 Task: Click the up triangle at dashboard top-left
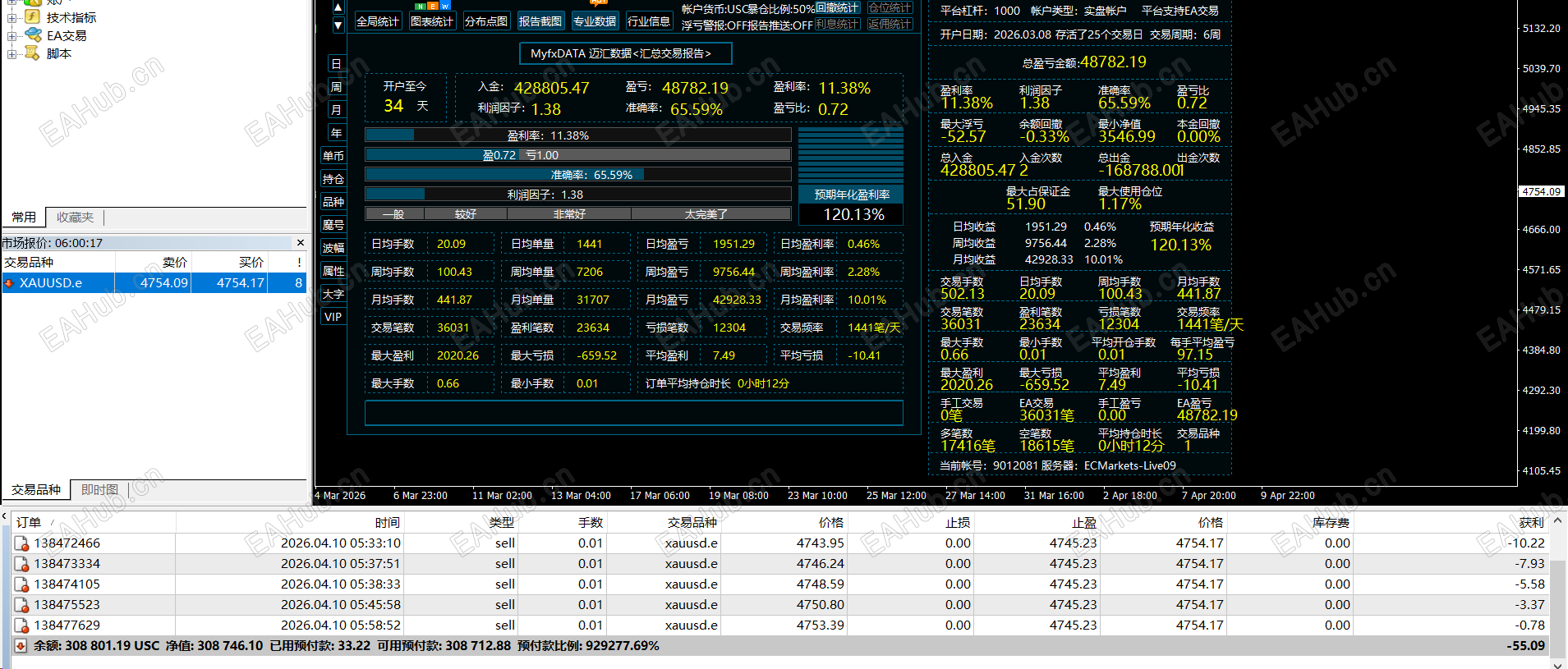[x=338, y=7]
